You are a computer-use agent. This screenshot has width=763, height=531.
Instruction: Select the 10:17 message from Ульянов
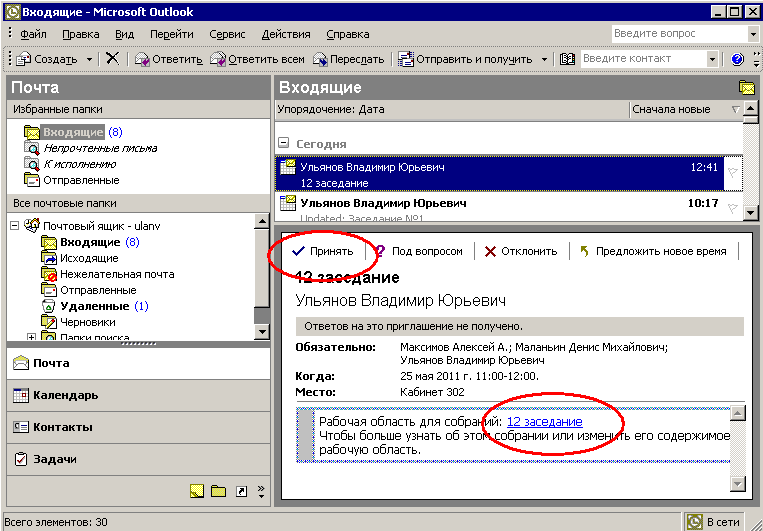499,207
